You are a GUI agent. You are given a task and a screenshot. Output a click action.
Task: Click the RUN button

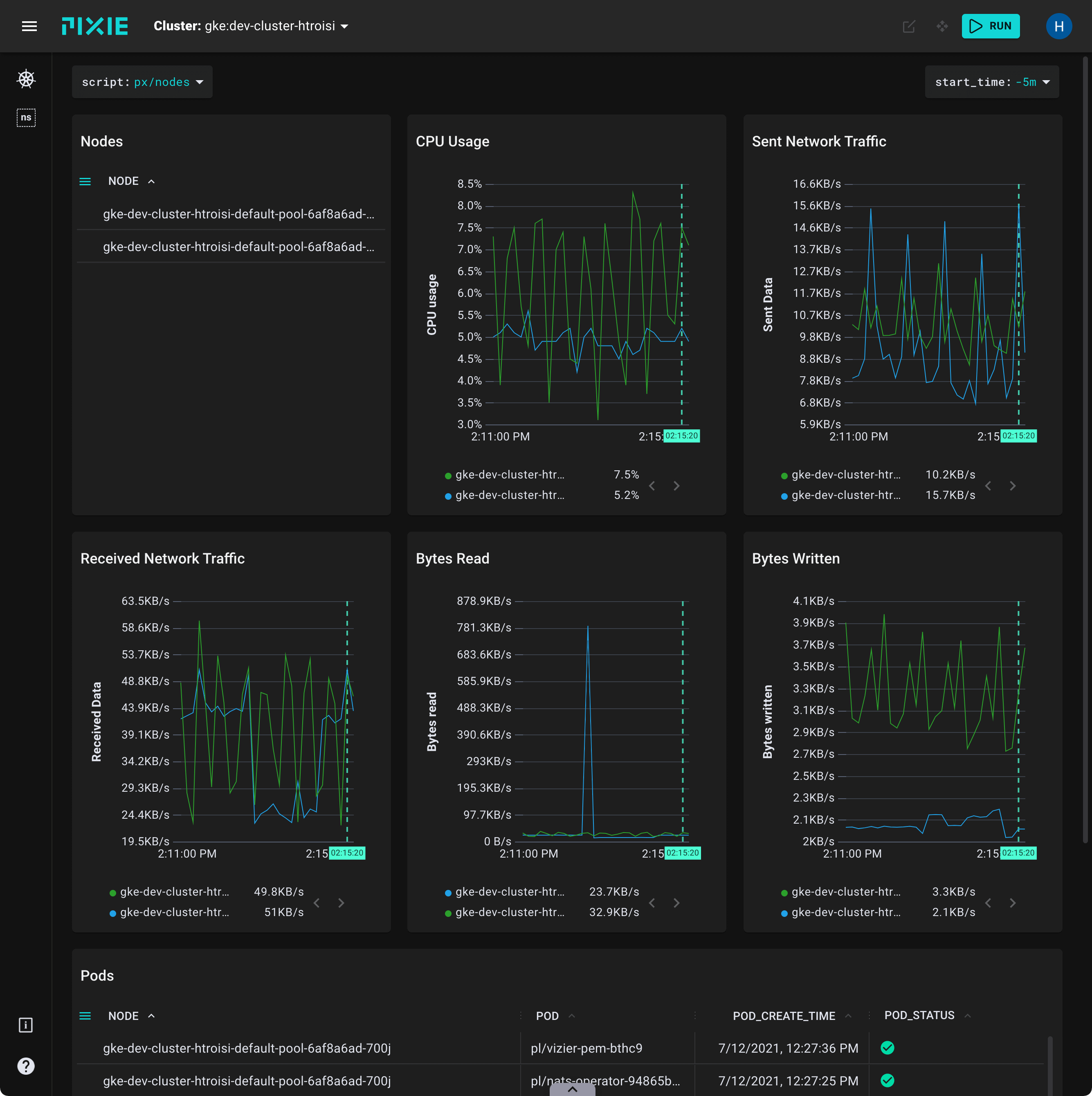991,25
